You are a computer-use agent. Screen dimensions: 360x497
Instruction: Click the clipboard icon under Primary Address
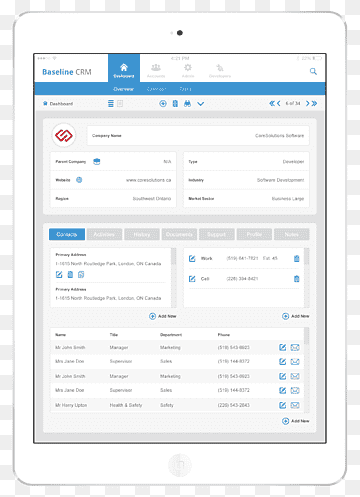70,275
